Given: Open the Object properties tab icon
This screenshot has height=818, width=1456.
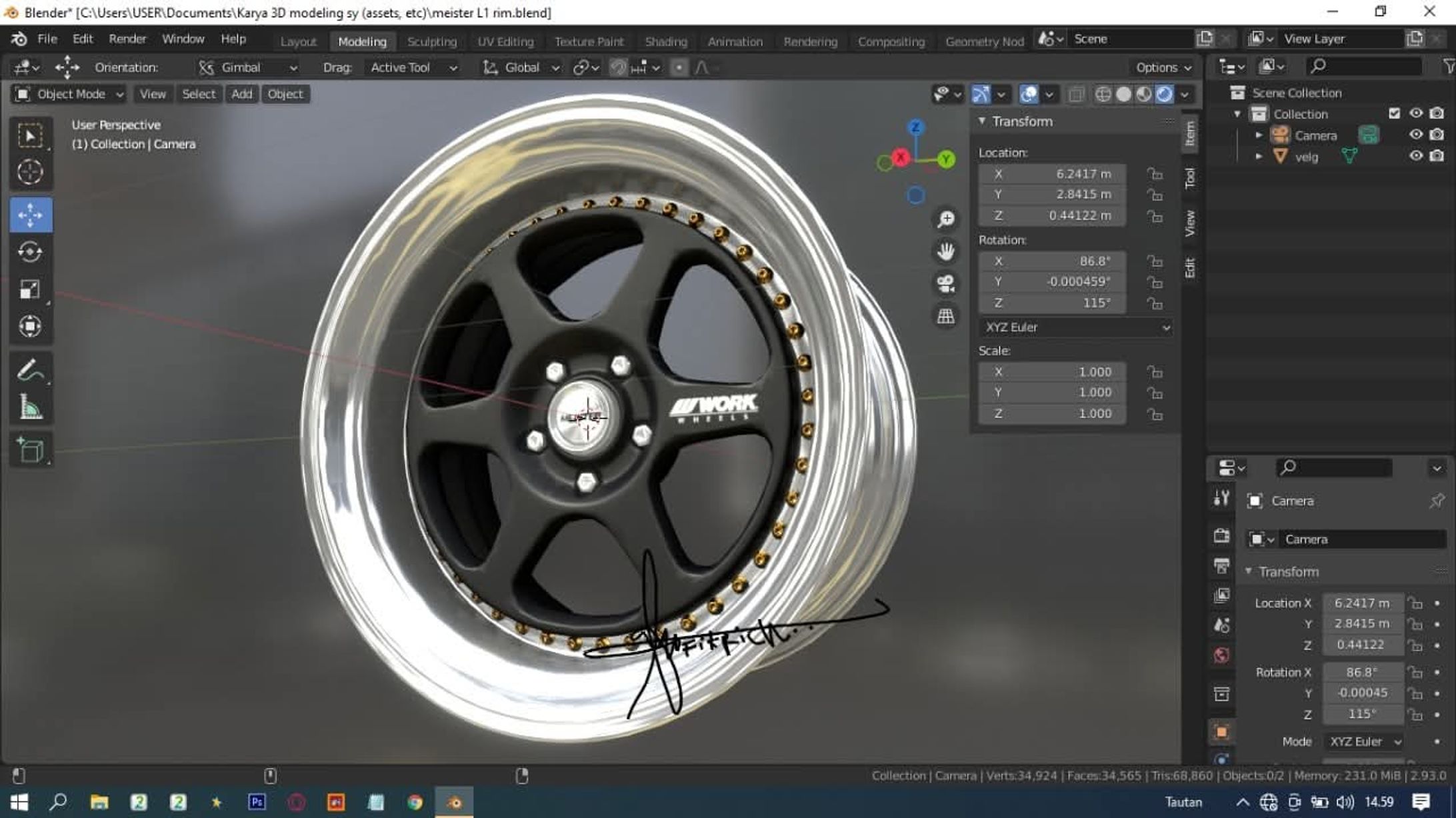Looking at the screenshot, I should pyautogui.click(x=1221, y=732).
